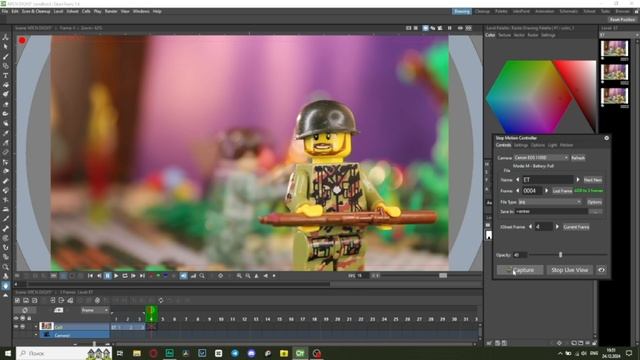Image resolution: width=640 pixels, height=360 pixels.
Task: Switch to the Drawing room tab
Action: point(462,11)
